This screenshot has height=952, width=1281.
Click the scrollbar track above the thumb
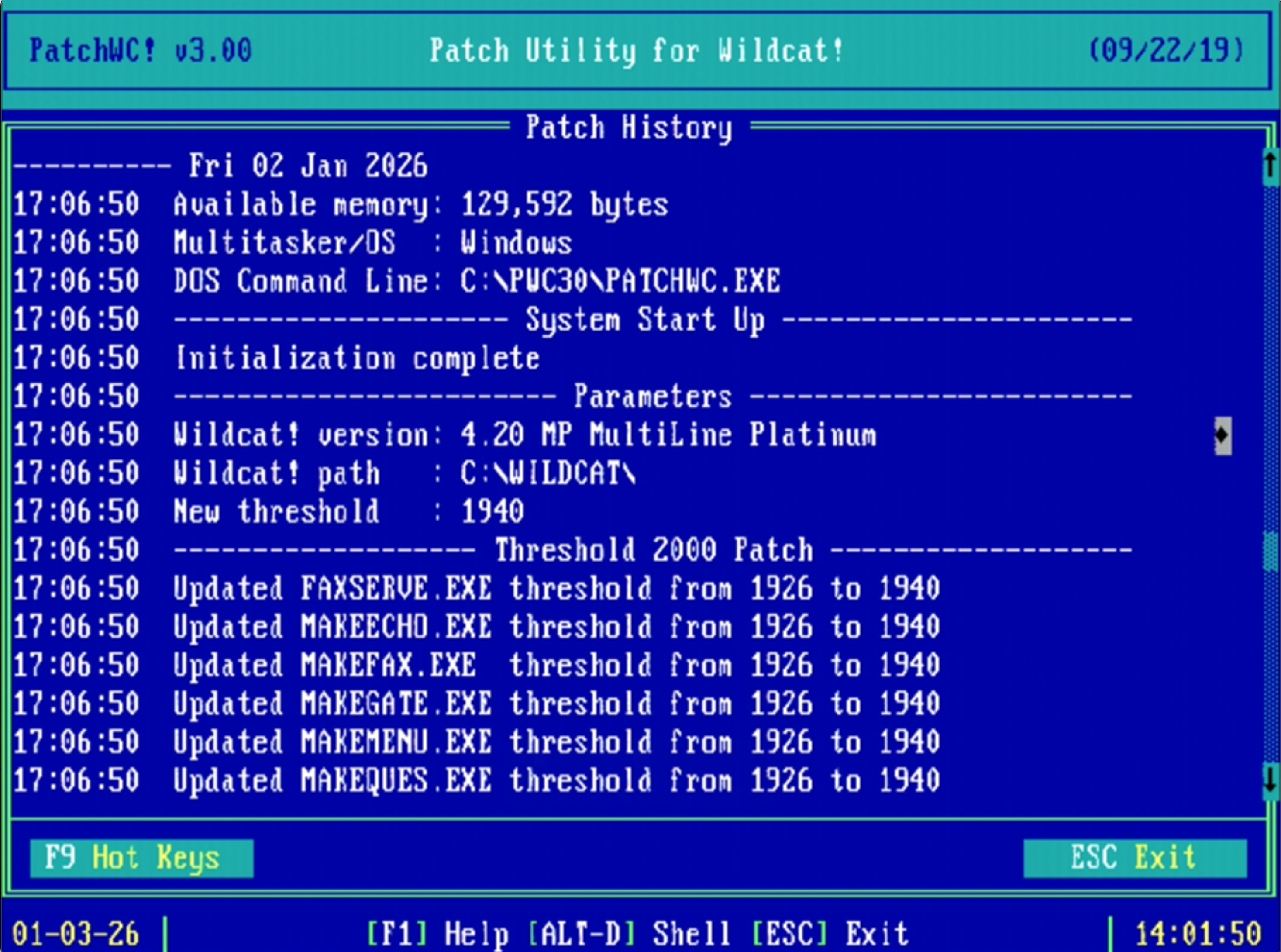coord(1270,357)
